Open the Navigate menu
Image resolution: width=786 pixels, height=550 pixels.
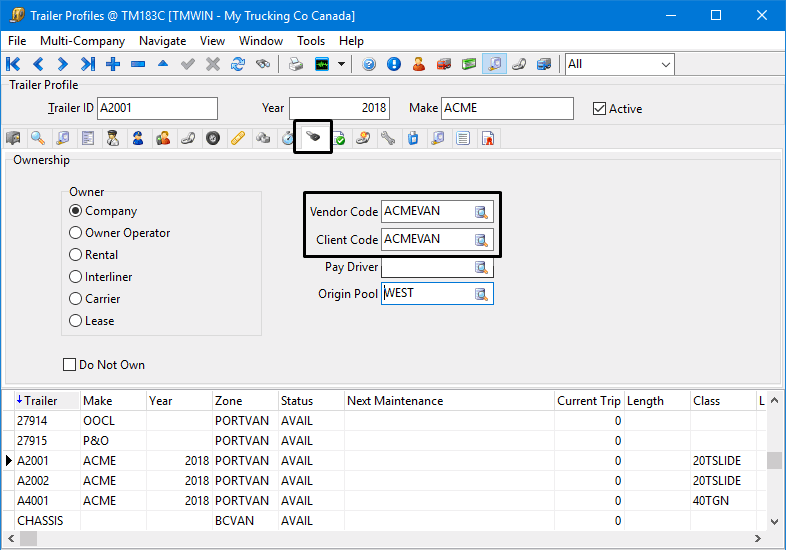pos(162,41)
